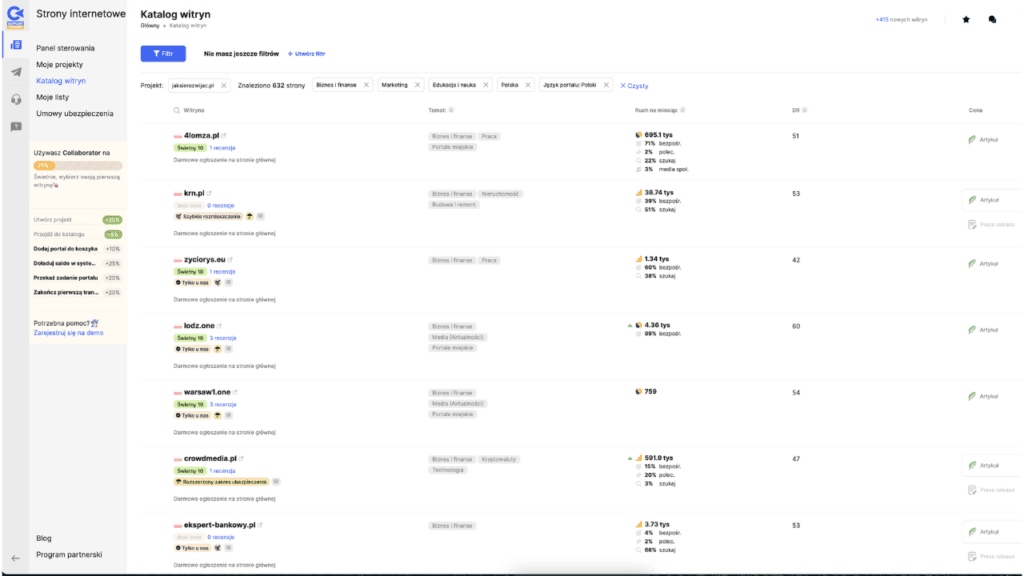
Task: Click Główny breadcrumb link
Action: pyautogui.click(x=150, y=26)
